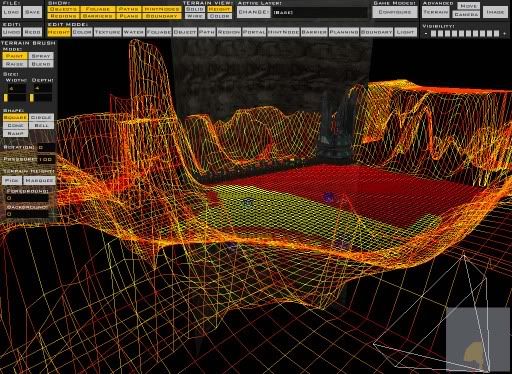Select the Barrier edit mode

[x=314, y=32]
